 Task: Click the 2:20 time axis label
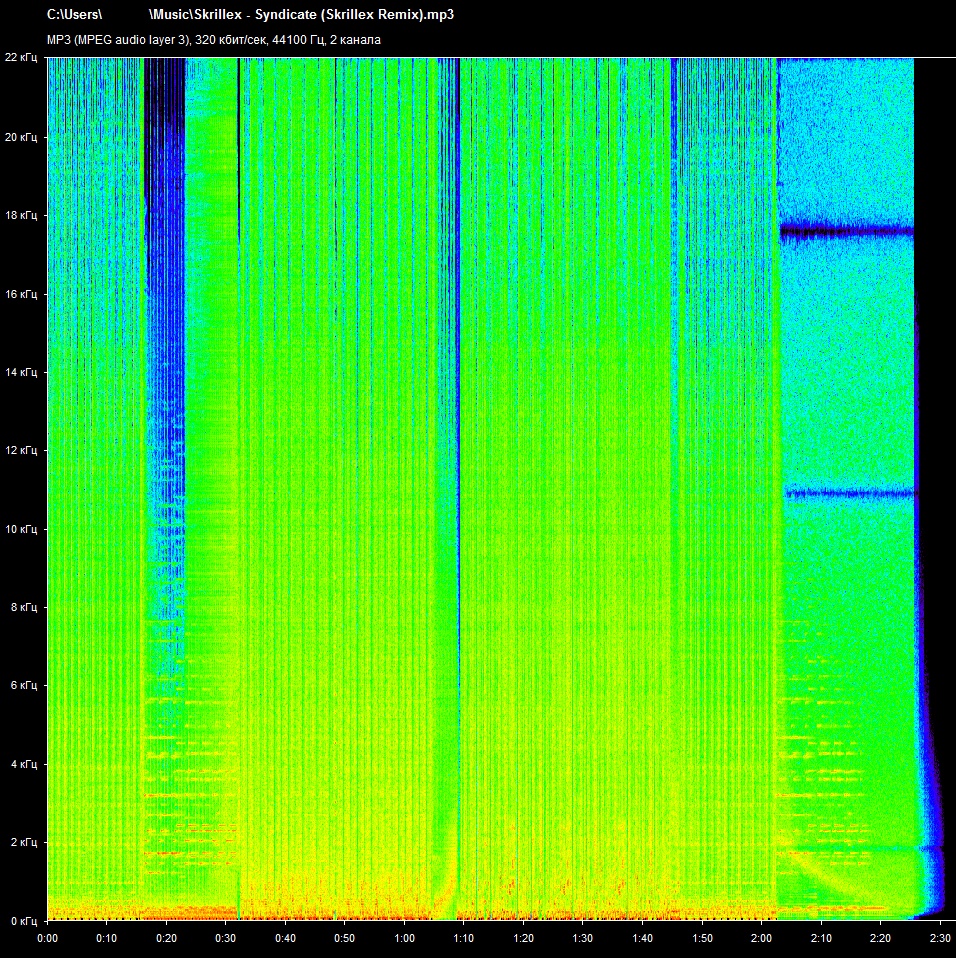point(881,938)
